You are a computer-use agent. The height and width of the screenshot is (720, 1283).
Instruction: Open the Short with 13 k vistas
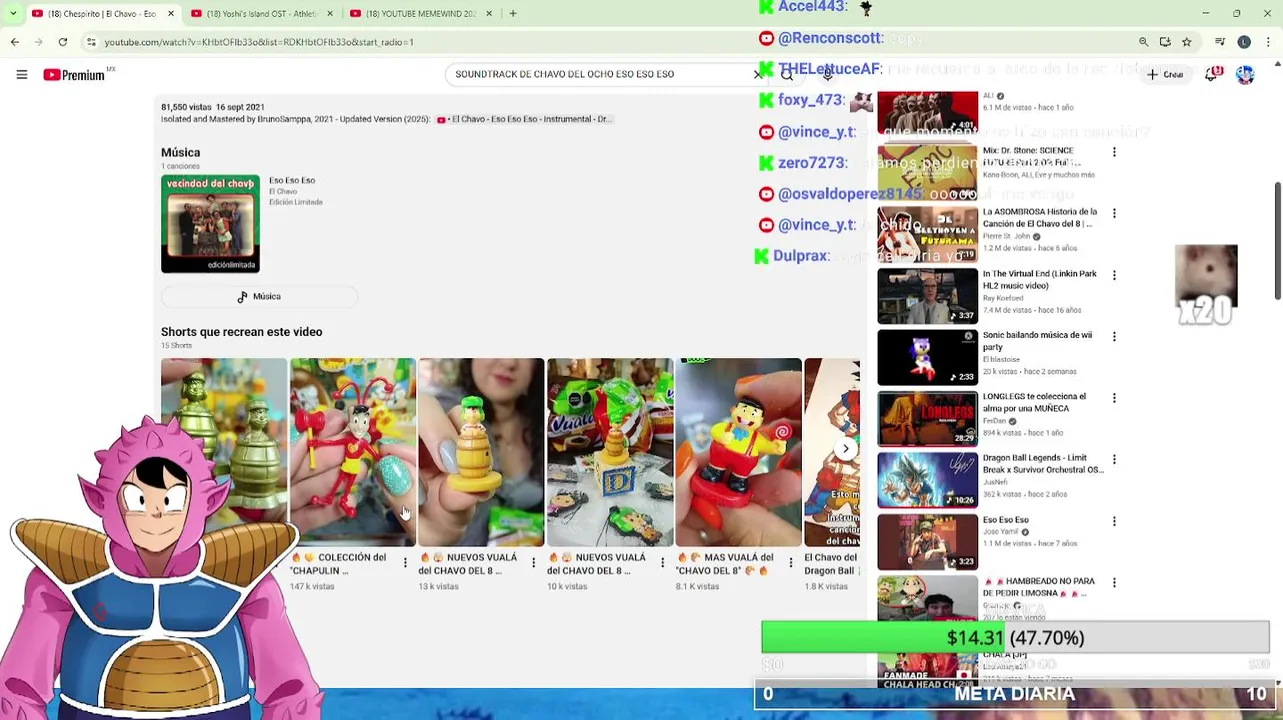pos(481,452)
